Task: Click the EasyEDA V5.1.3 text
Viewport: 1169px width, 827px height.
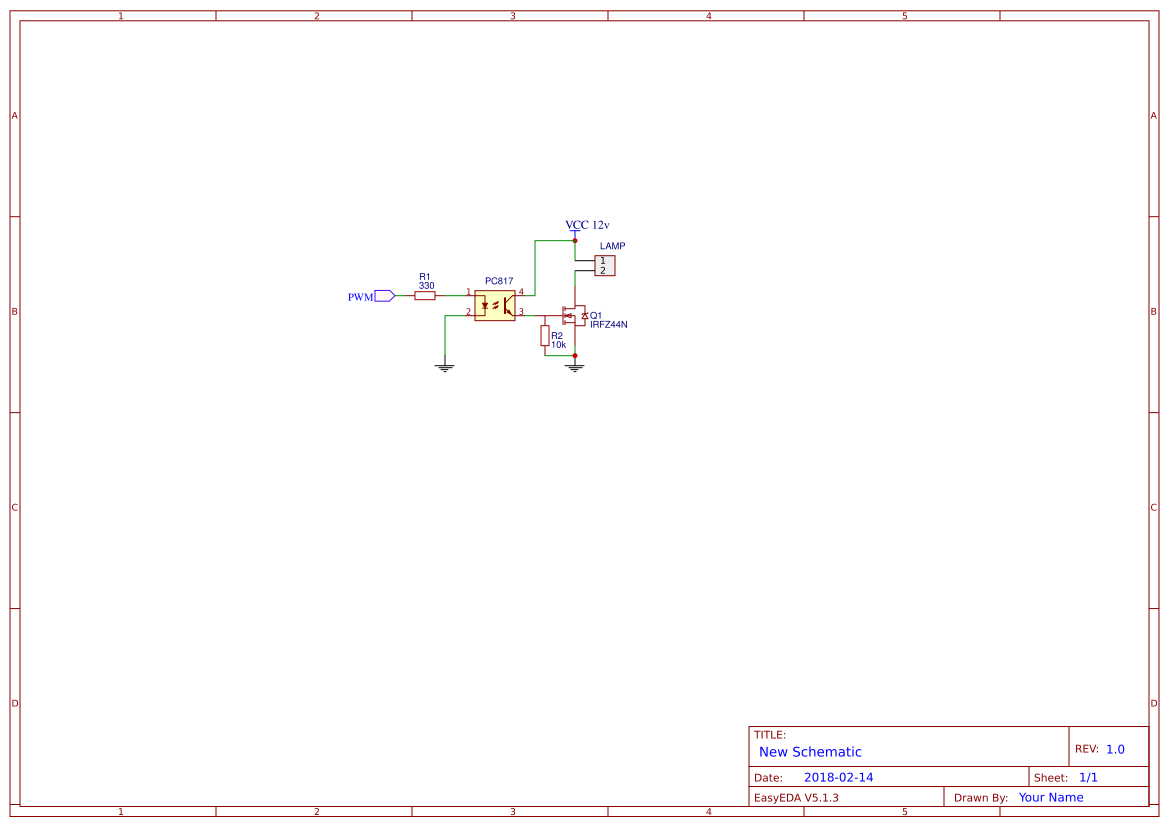Action: coord(797,797)
